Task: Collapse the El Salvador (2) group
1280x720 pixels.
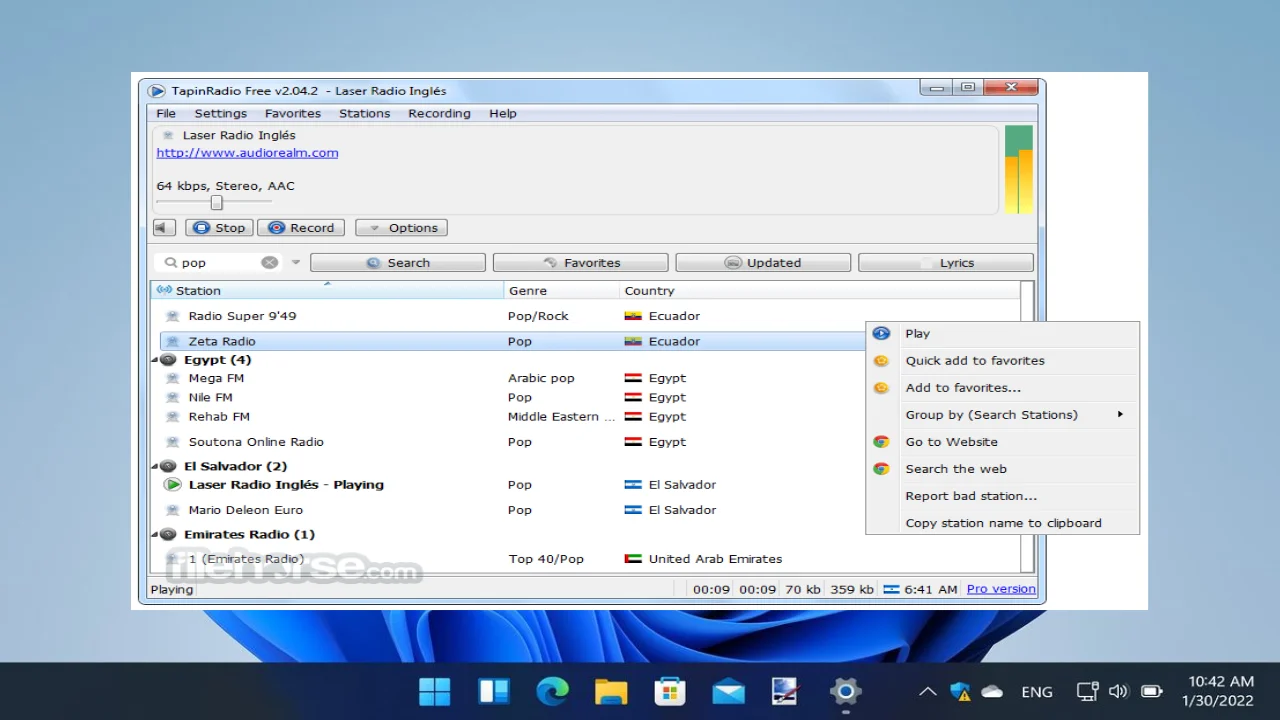Action: click(156, 466)
